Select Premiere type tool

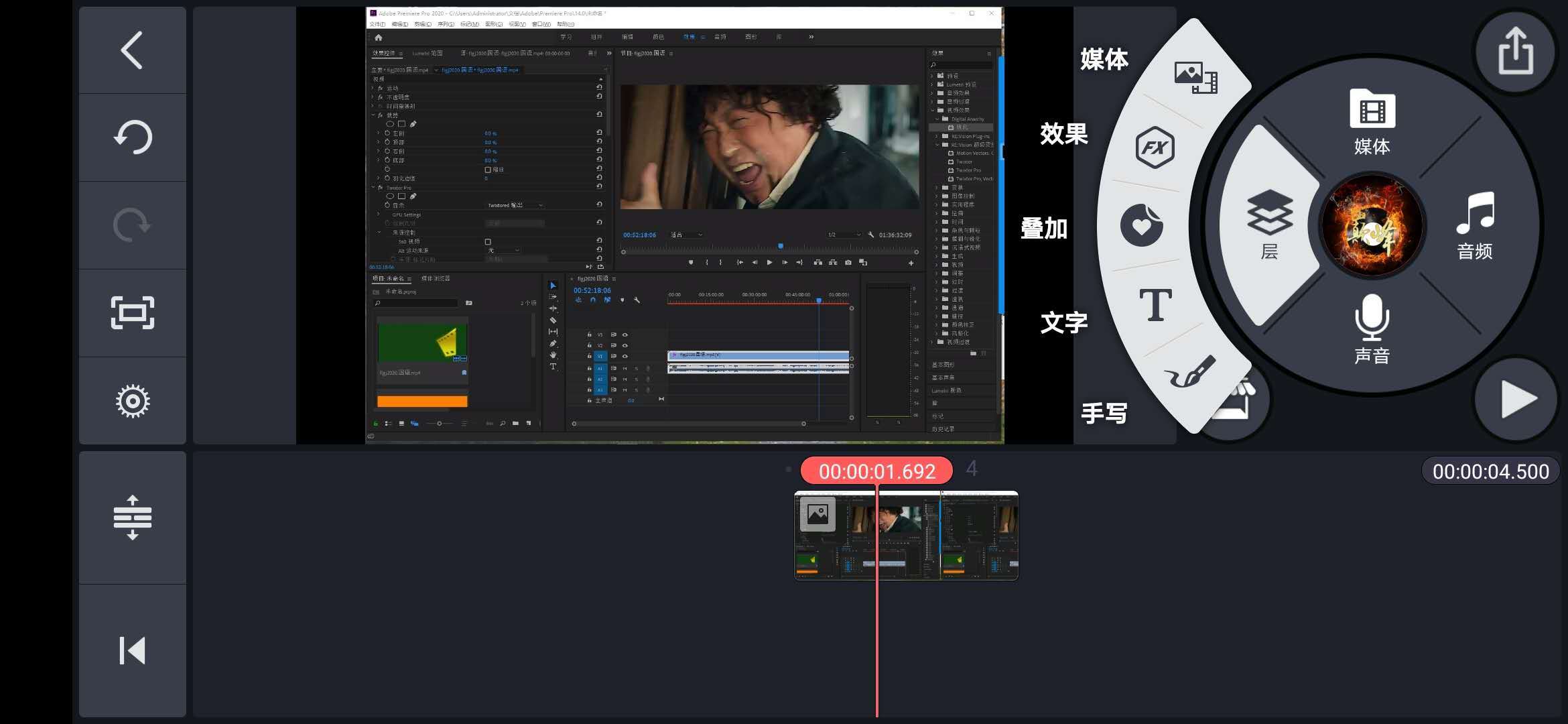553,367
